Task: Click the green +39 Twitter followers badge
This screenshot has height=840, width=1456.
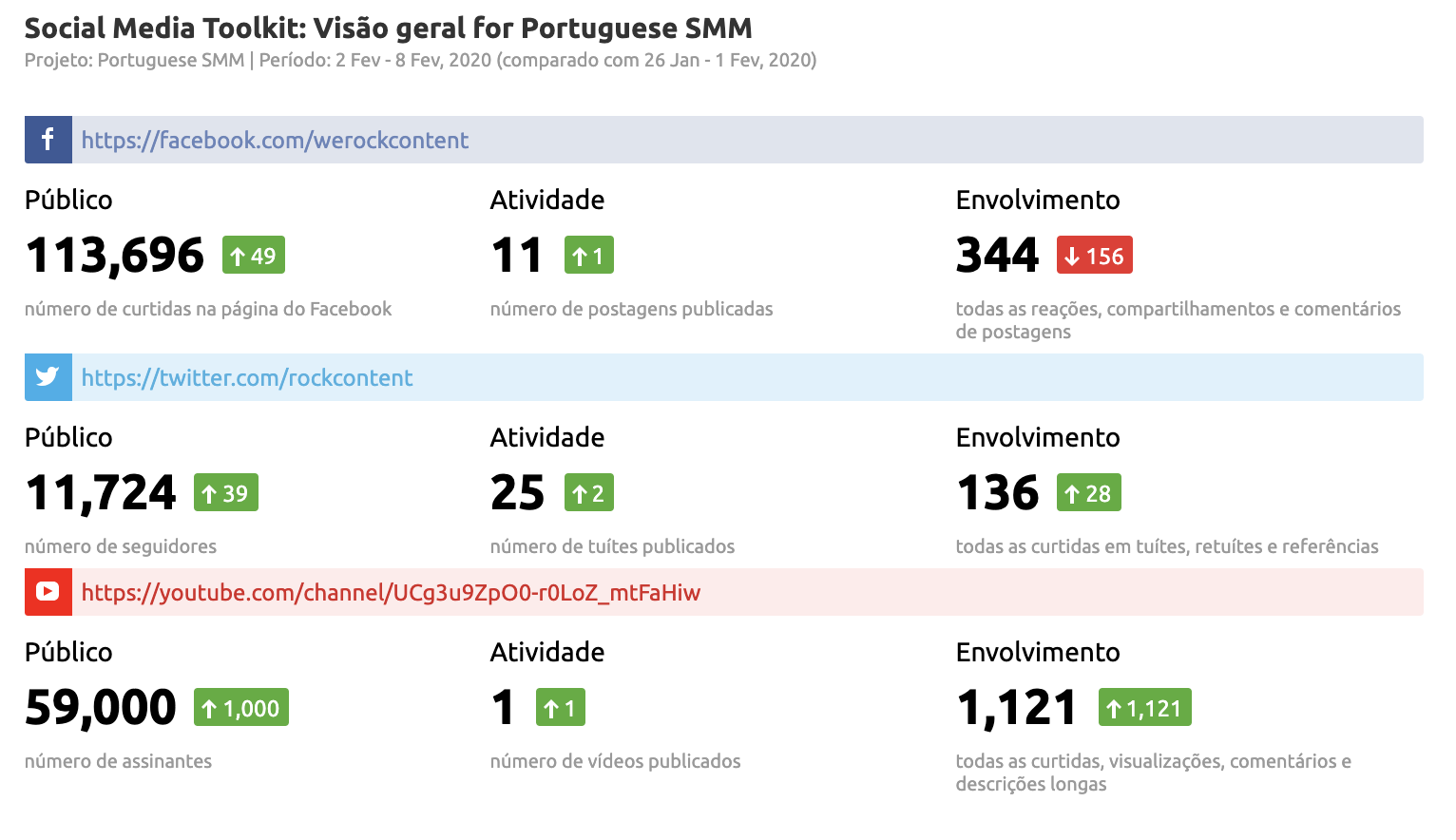Action: coord(225,493)
